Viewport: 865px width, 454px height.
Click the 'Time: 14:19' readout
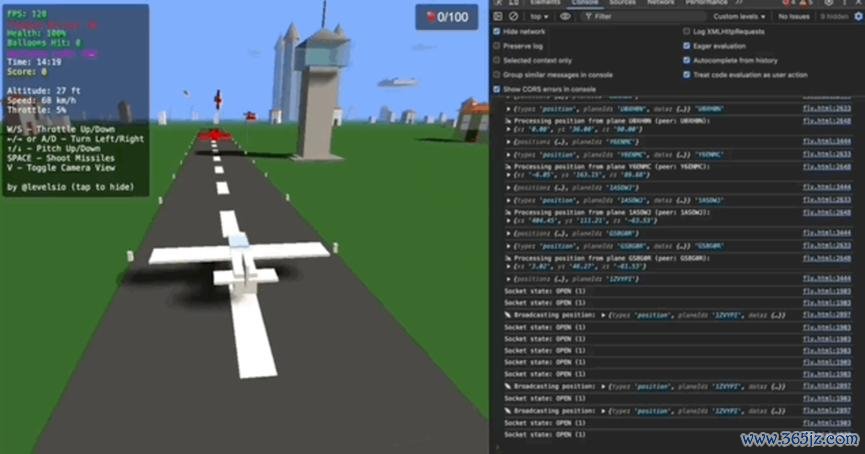click(x=34, y=62)
